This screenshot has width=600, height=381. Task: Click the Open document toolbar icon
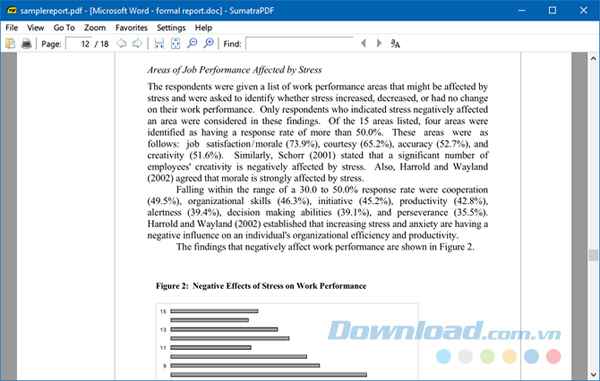[10, 44]
